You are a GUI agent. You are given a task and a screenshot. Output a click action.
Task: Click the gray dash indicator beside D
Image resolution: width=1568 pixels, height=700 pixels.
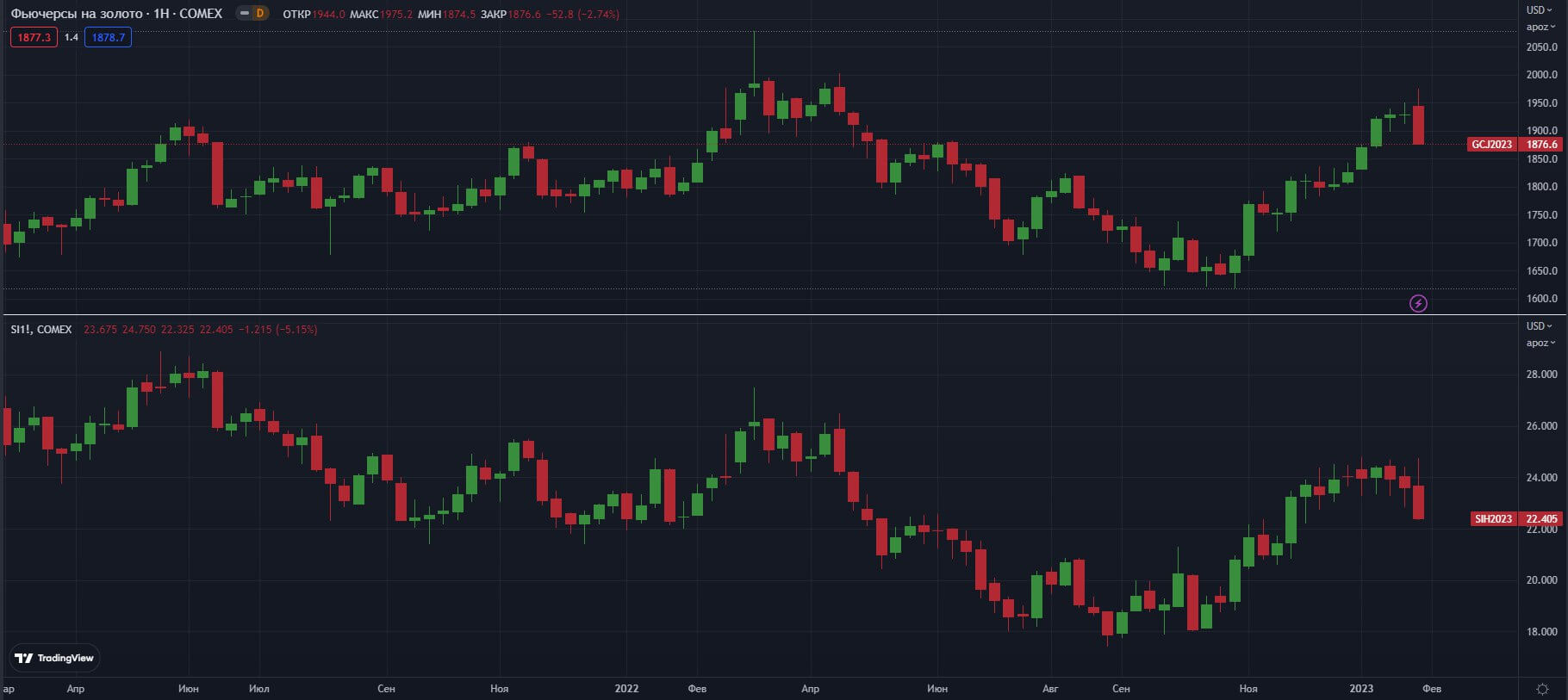(244, 14)
